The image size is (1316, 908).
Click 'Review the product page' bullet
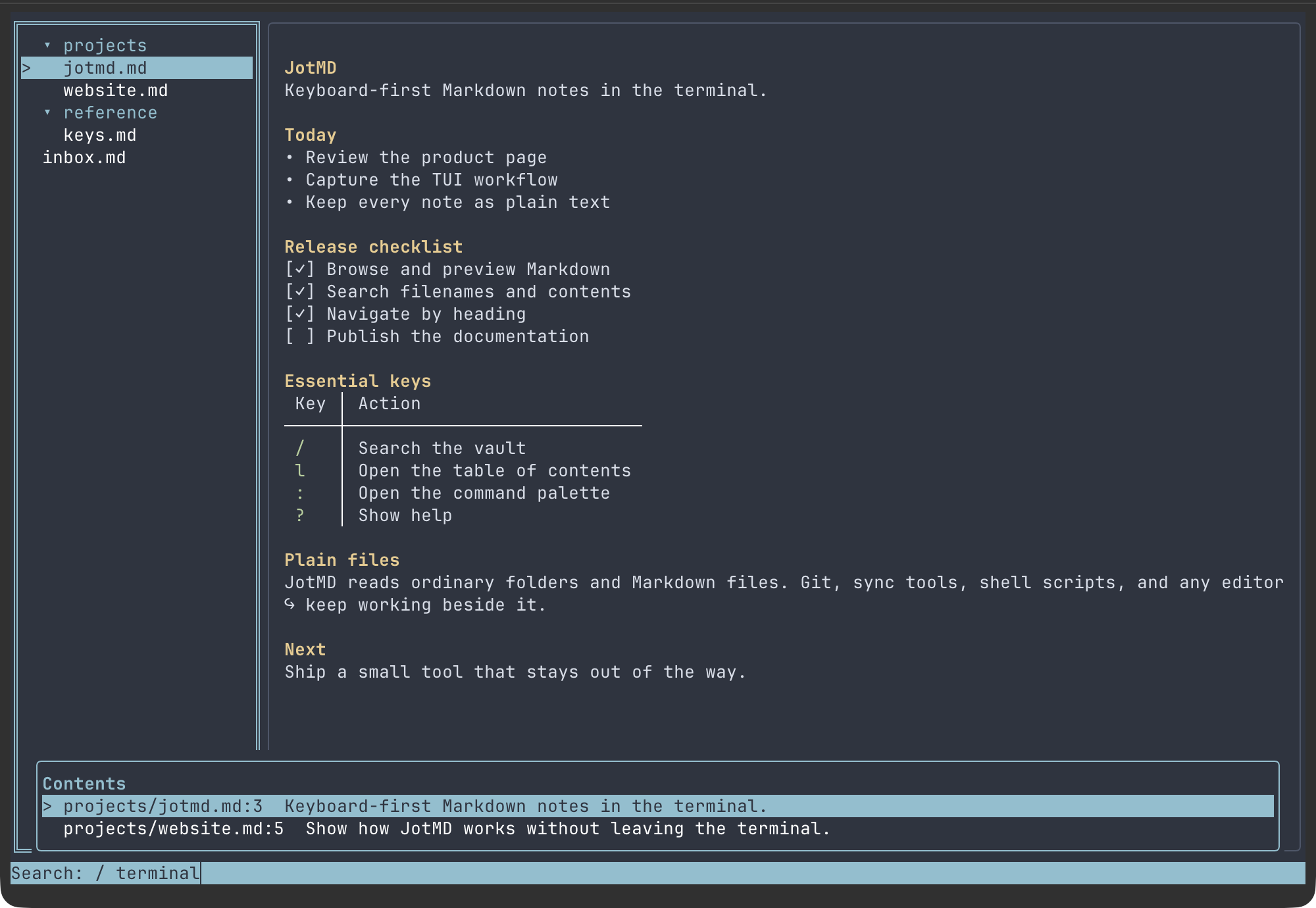426,157
